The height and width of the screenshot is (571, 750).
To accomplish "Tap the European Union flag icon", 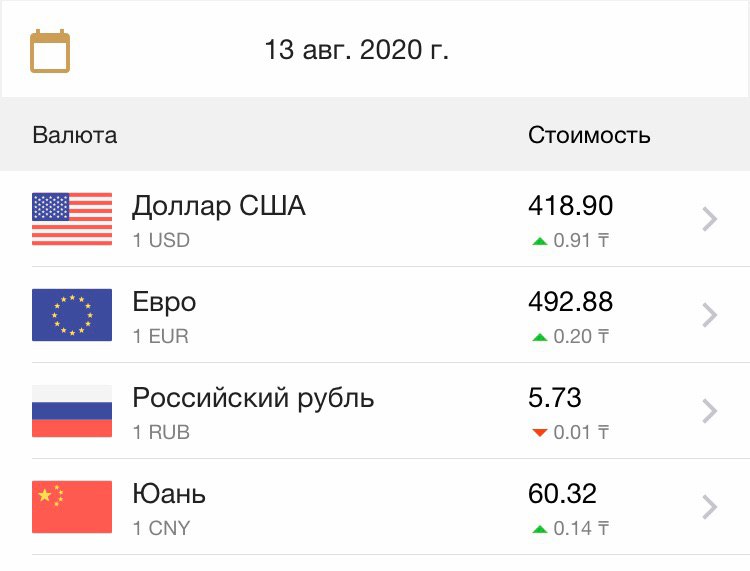I will point(72,315).
